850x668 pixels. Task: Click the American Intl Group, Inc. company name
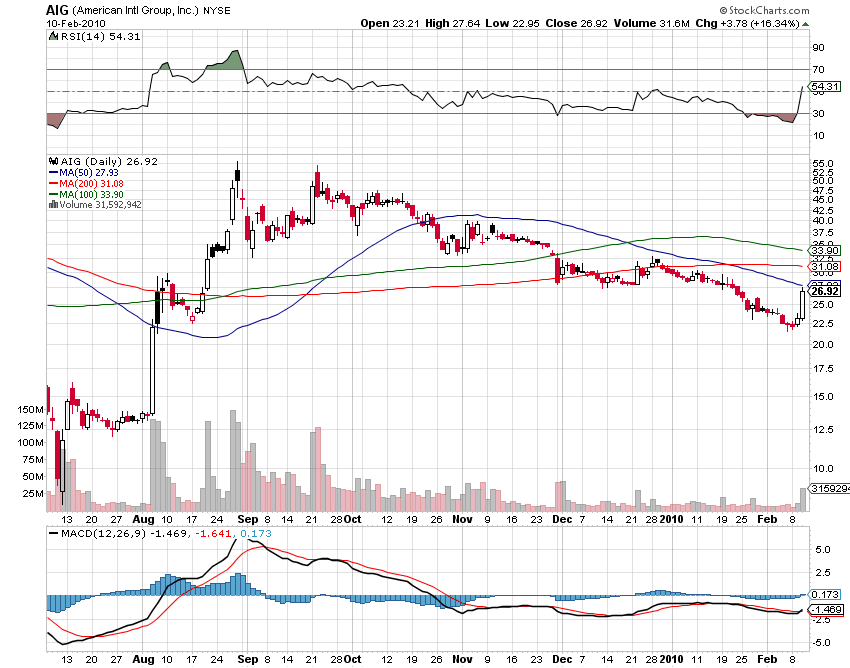(136, 10)
